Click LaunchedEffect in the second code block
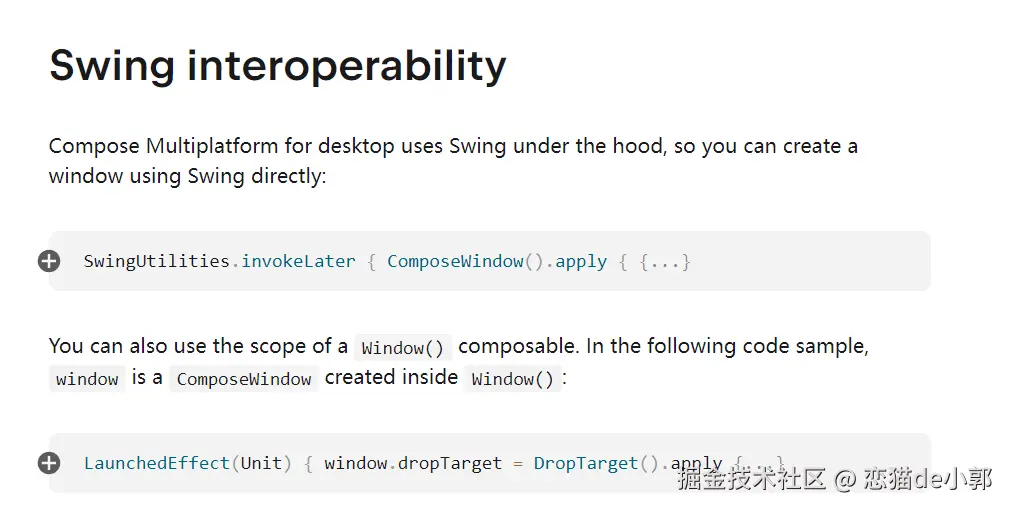Image resolution: width=1009 pixels, height=509 pixels. point(157,463)
